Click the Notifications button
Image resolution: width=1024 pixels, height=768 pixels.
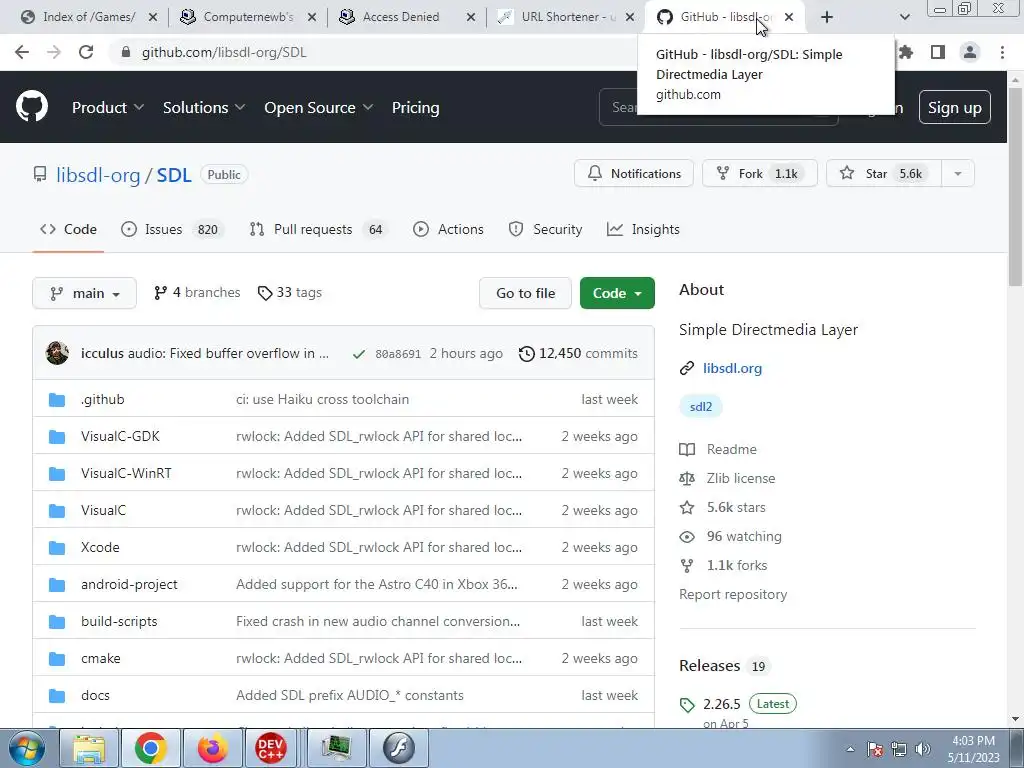click(633, 174)
